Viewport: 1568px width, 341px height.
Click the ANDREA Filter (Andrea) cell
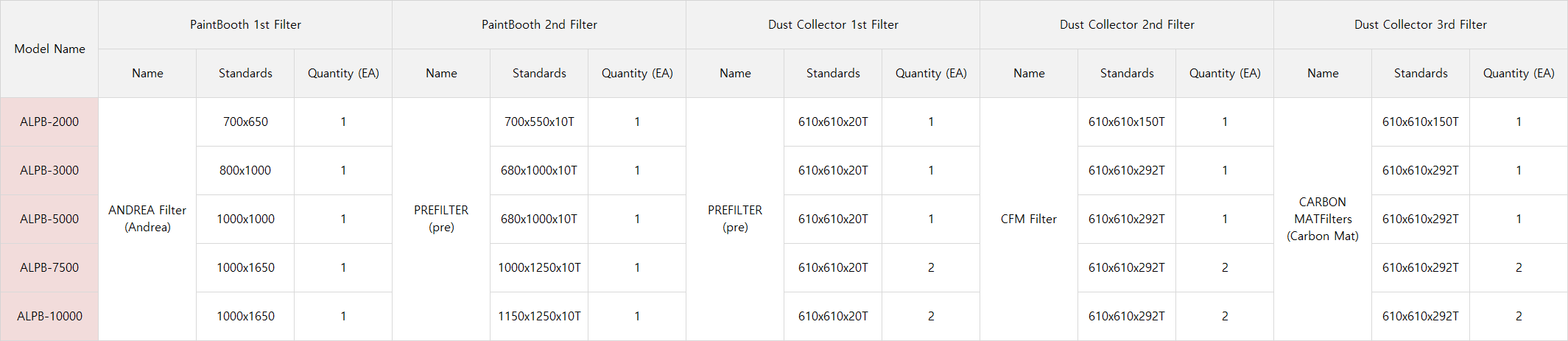(147, 219)
